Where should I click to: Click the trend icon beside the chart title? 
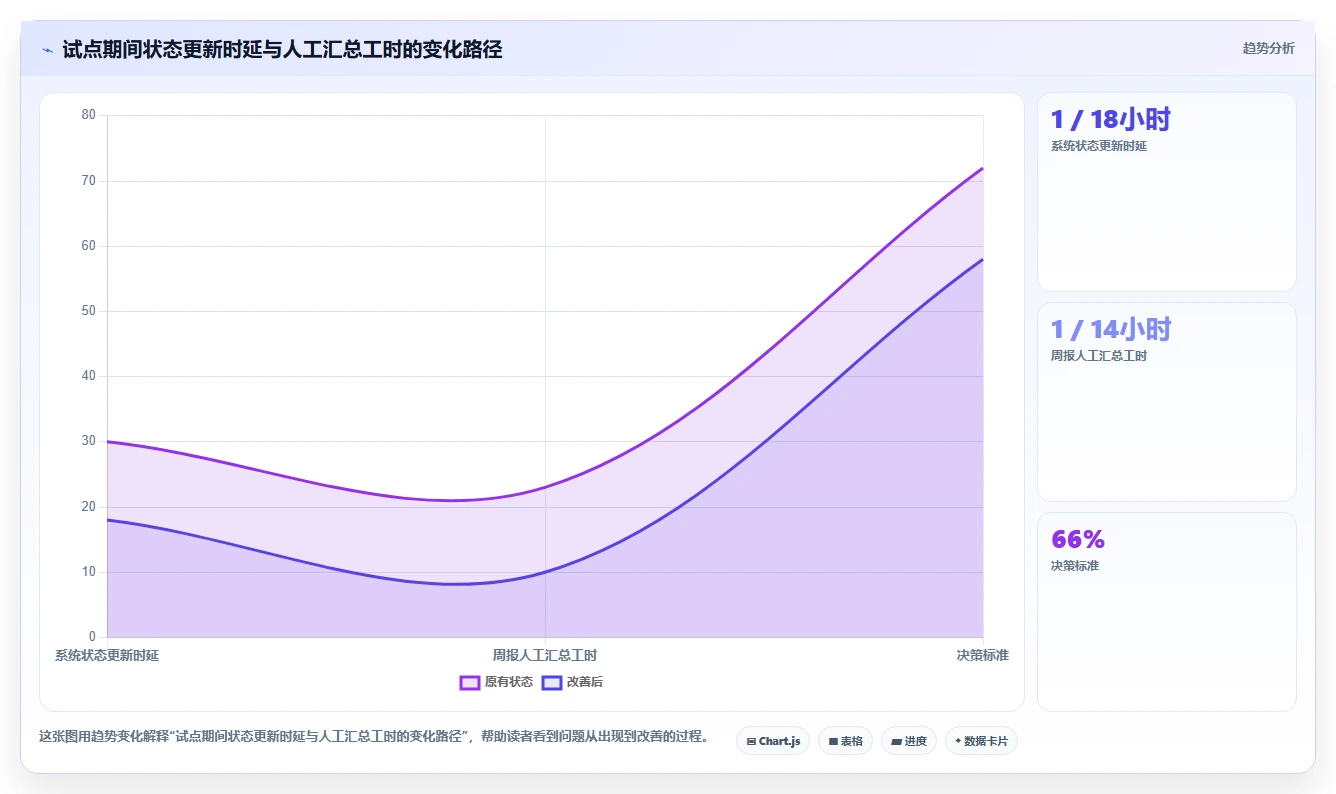point(48,49)
